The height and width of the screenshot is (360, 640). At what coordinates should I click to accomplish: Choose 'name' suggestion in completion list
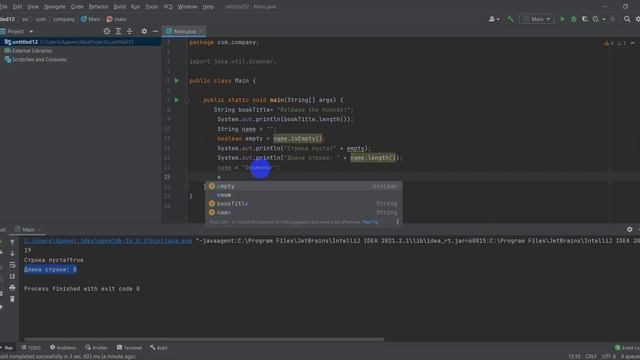(304, 212)
